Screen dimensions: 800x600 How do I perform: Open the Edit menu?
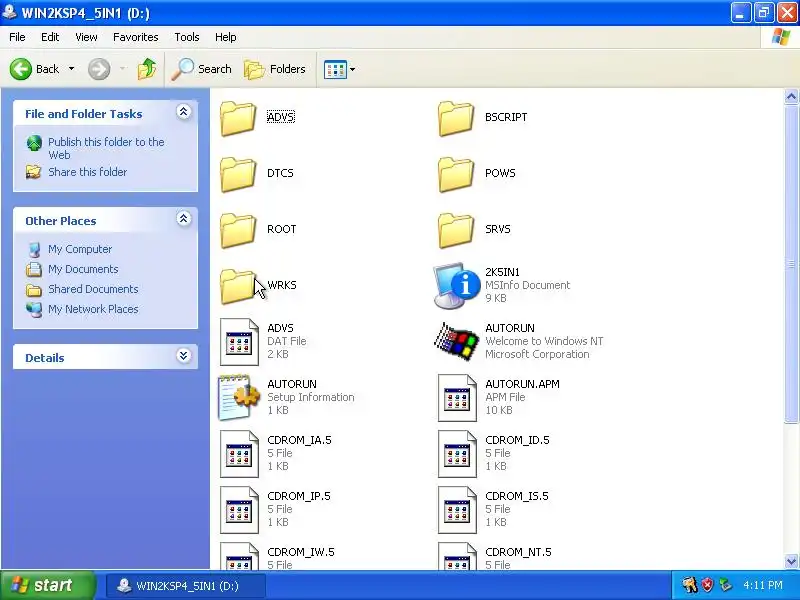click(50, 37)
